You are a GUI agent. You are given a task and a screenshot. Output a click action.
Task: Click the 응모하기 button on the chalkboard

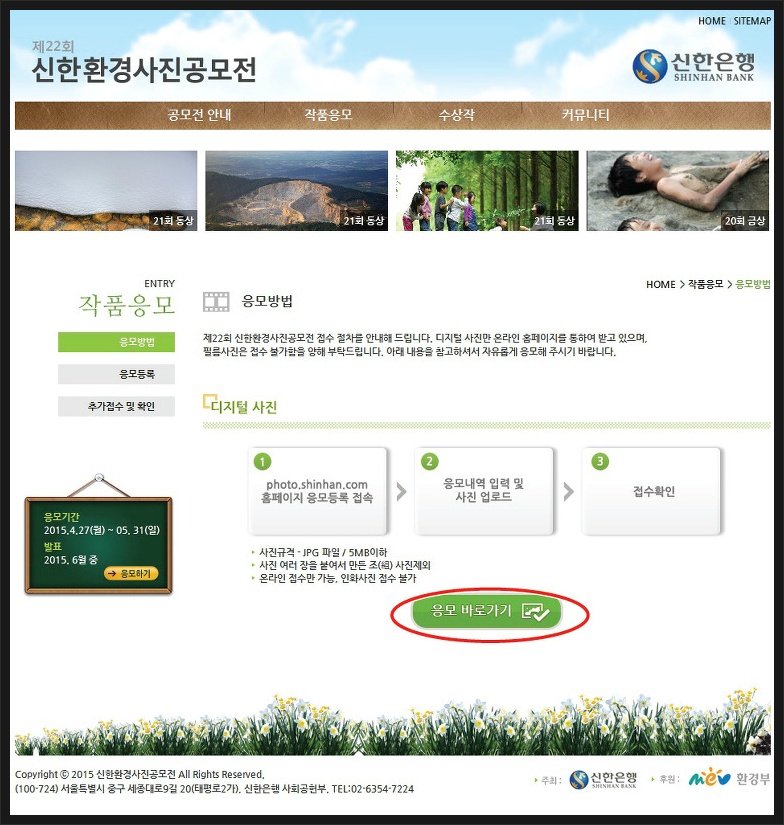pyautogui.click(x=131, y=574)
